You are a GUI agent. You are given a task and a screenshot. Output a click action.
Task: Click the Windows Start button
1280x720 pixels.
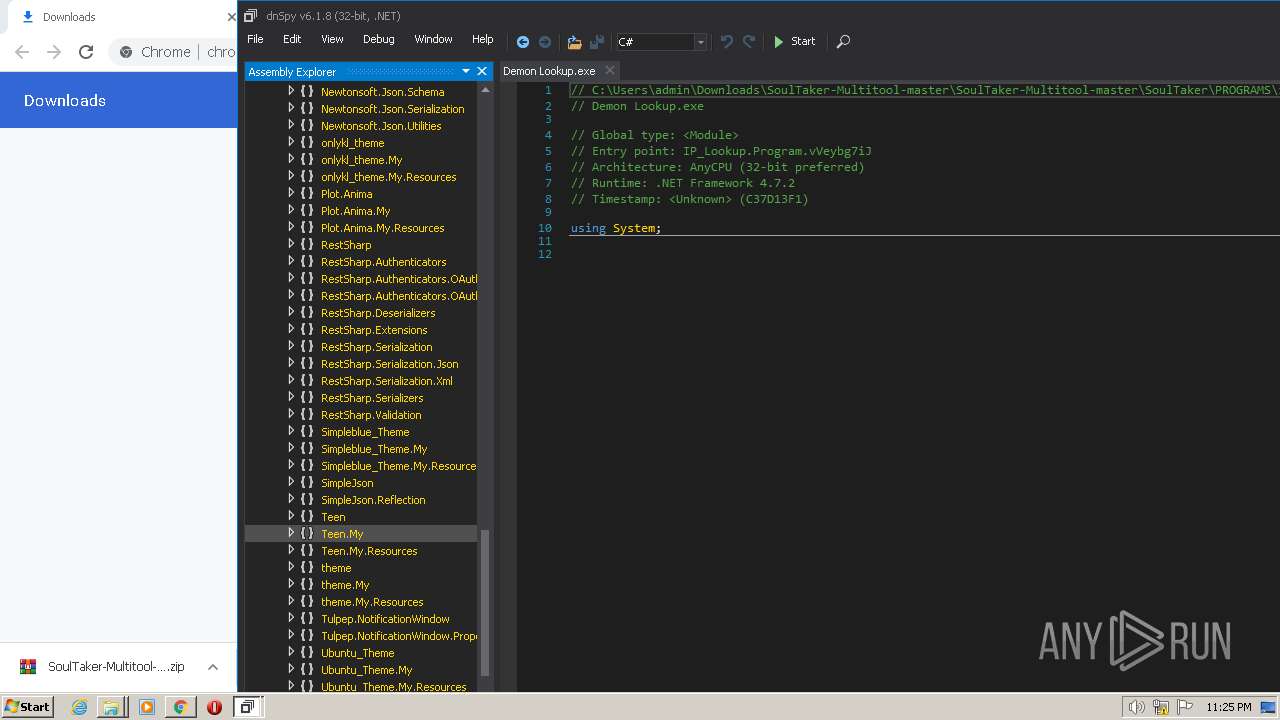pyautogui.click(x=27, y=707)
